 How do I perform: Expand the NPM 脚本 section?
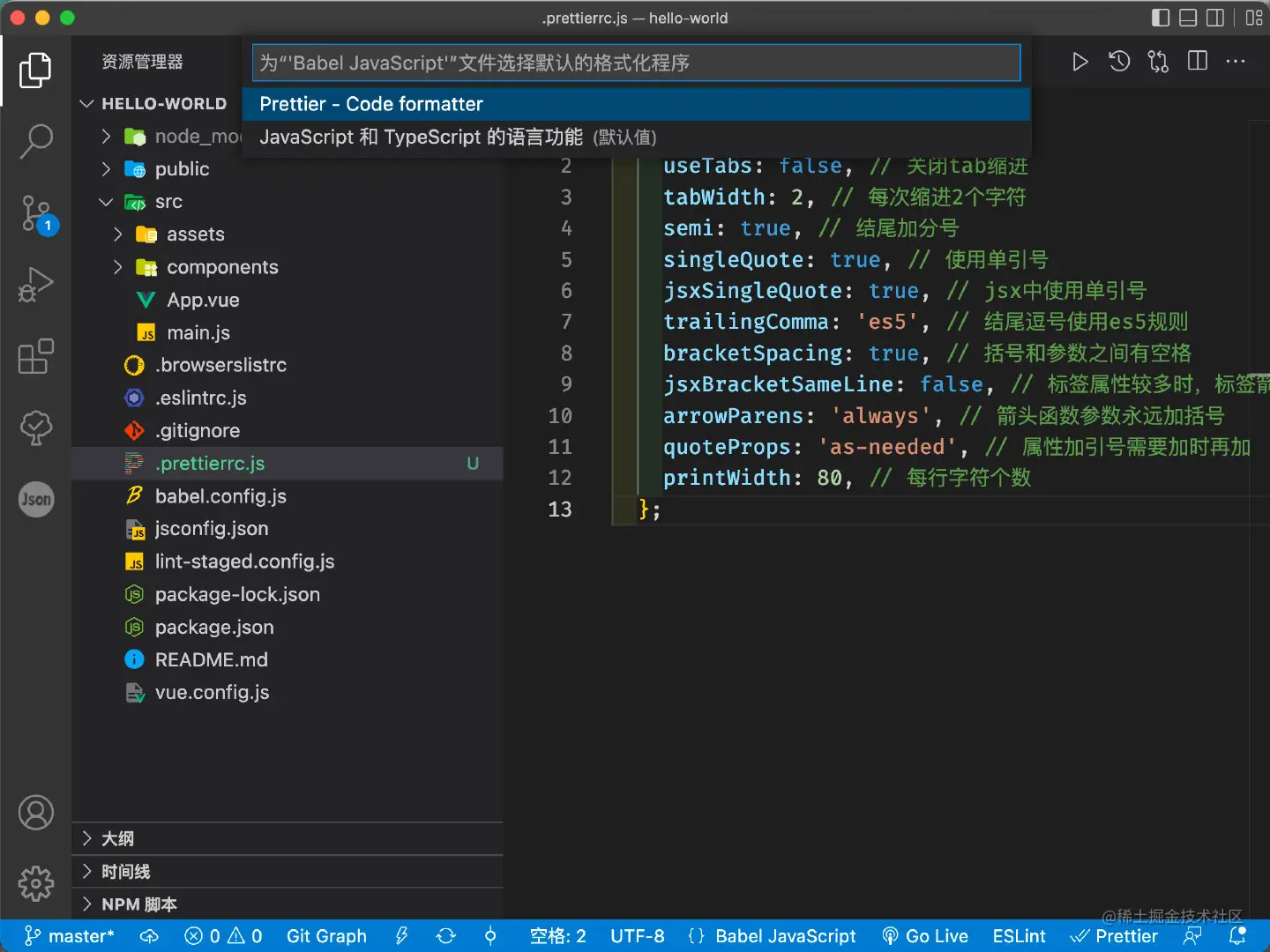click(x=288, y=904)
